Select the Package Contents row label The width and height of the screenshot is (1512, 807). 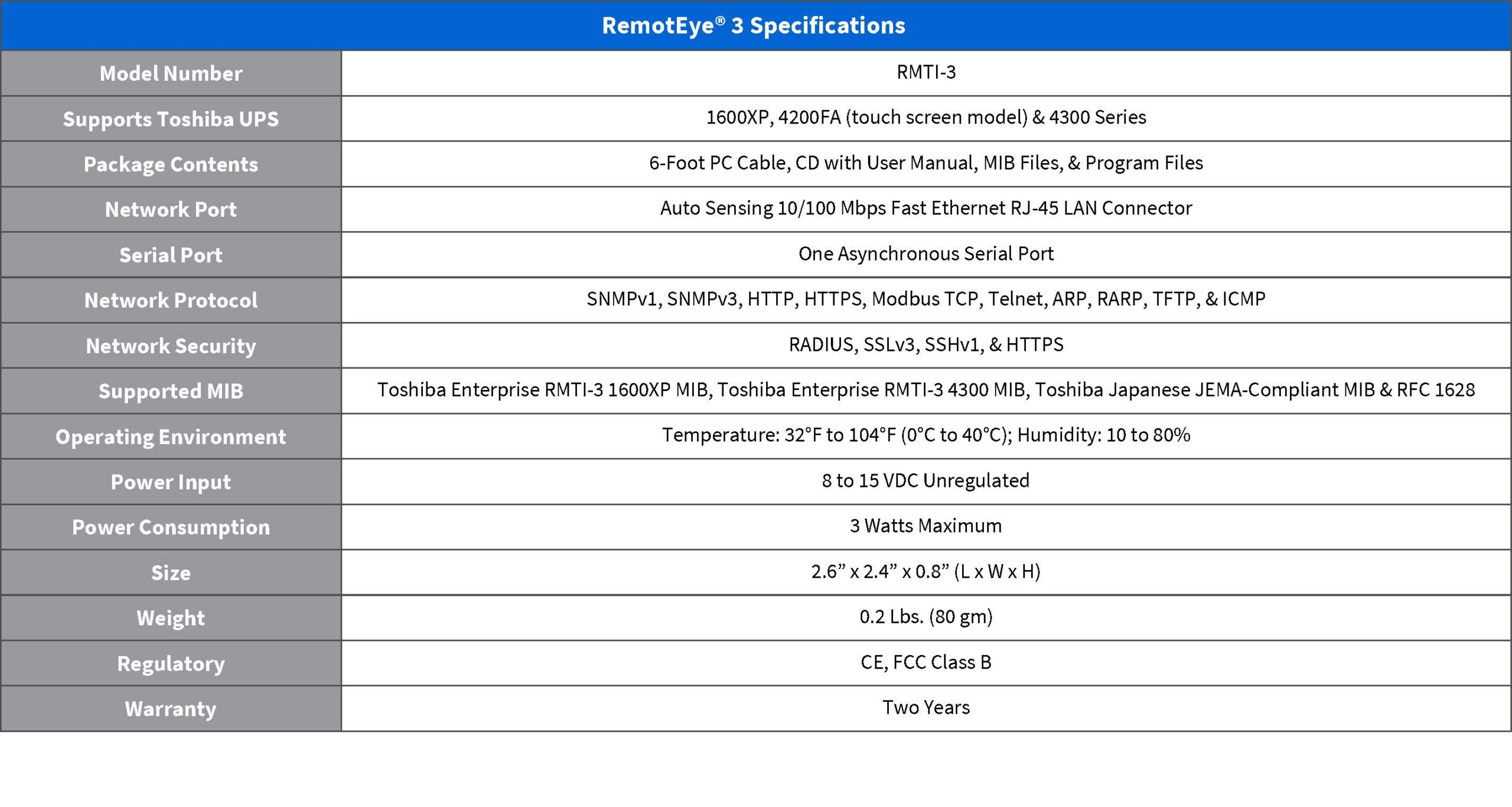click(x=171, y=164)
